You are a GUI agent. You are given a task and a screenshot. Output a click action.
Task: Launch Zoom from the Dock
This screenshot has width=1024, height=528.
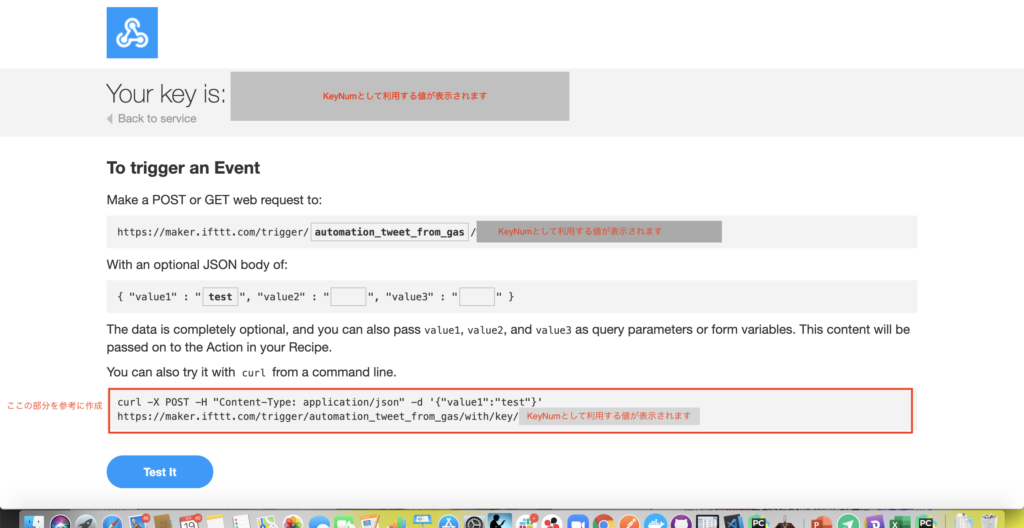point(578,521)
